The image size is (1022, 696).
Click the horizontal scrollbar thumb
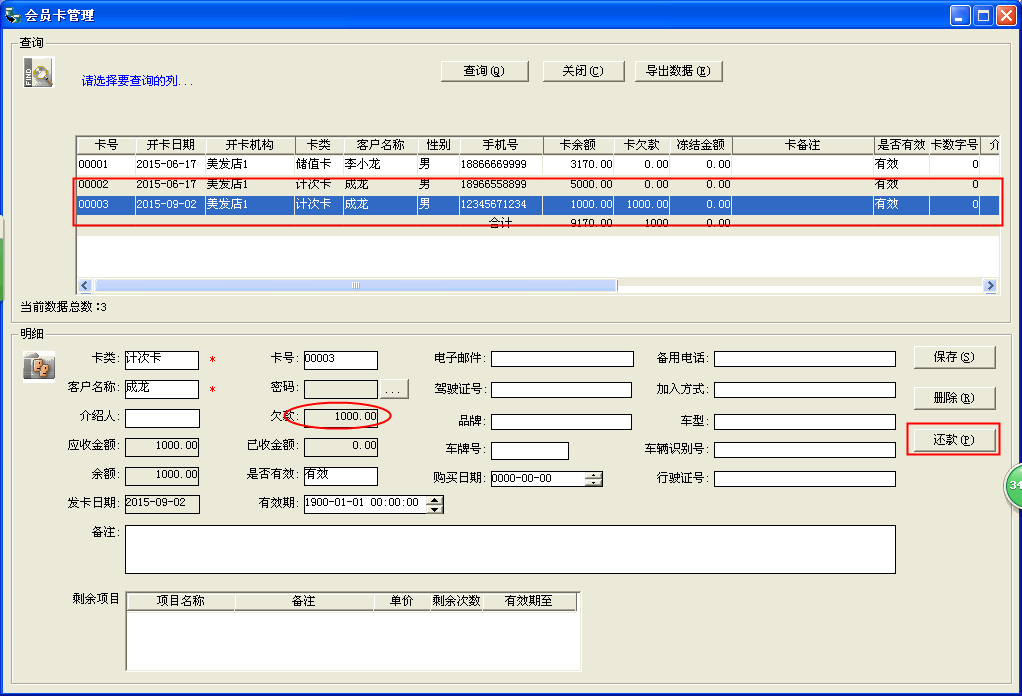coord(355,285)
